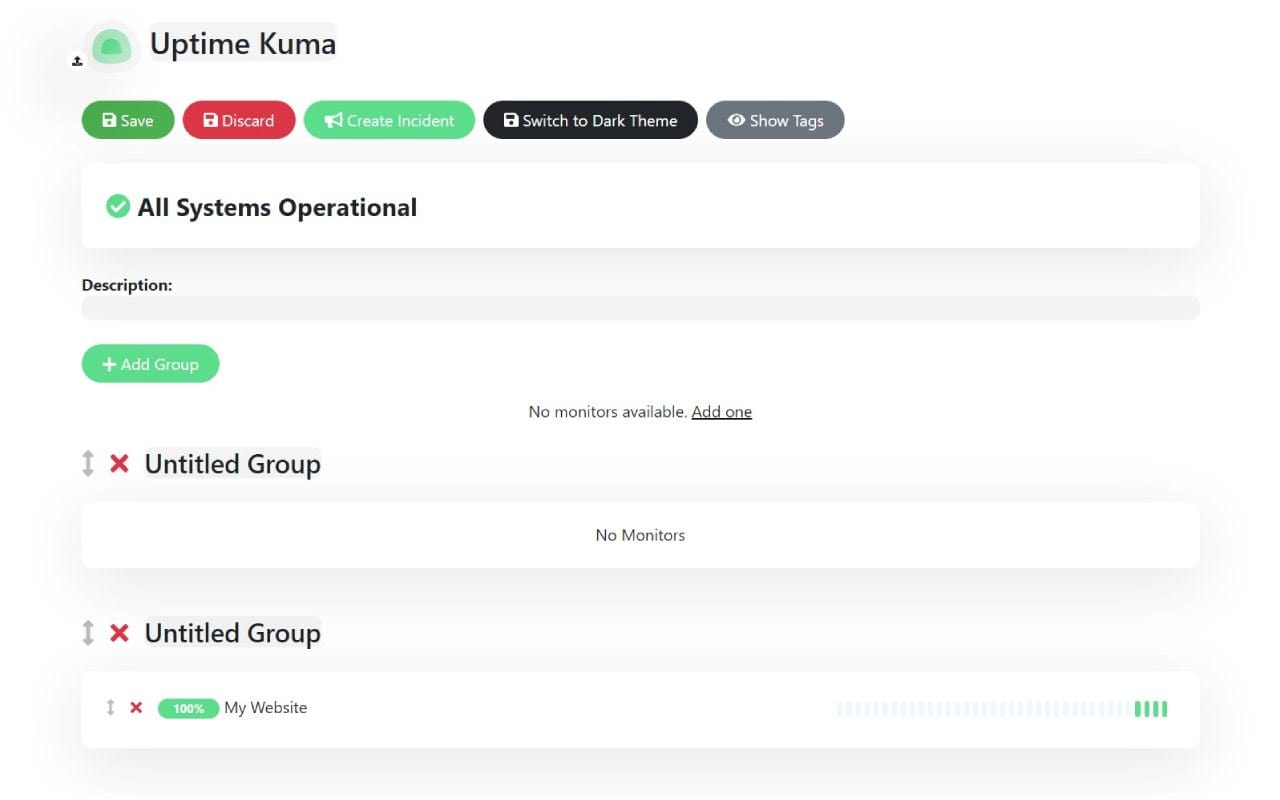The width and height of the screenshot is (1280, 800).
Task: Delete the second Untitled Group via red X
Action: point(119,633)
